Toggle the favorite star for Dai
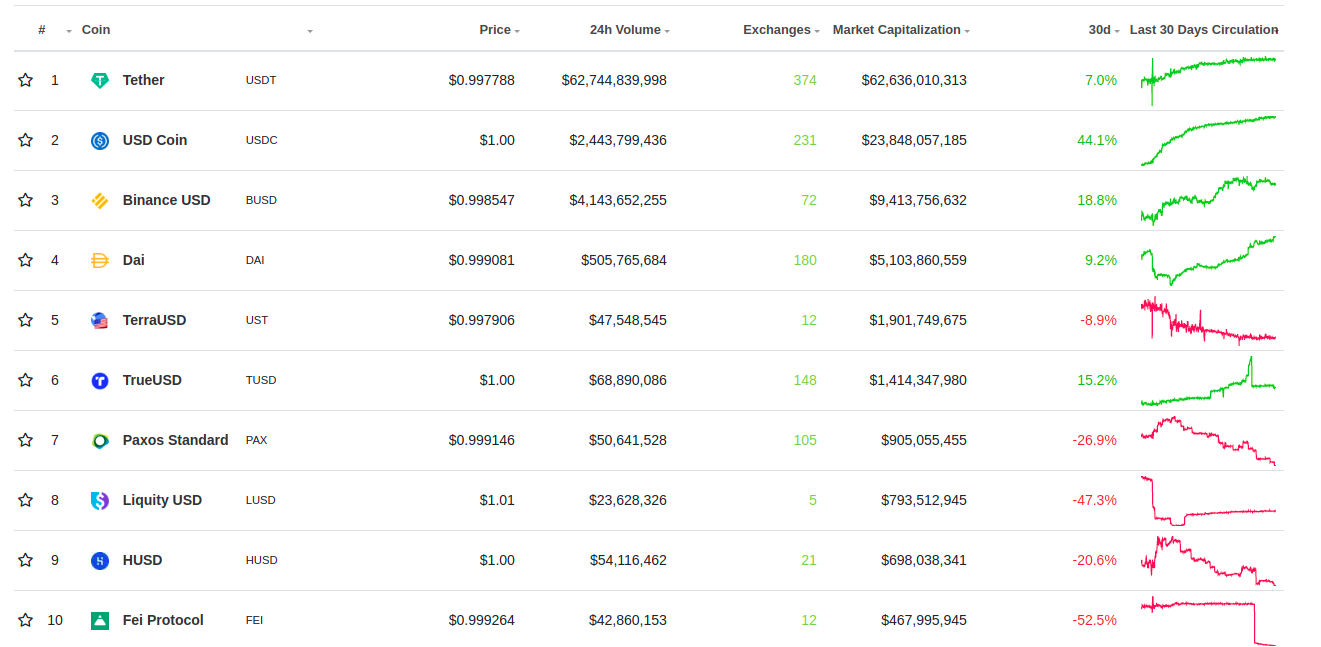This screenshot has width=1321, height=647. (x=26, y=260)
